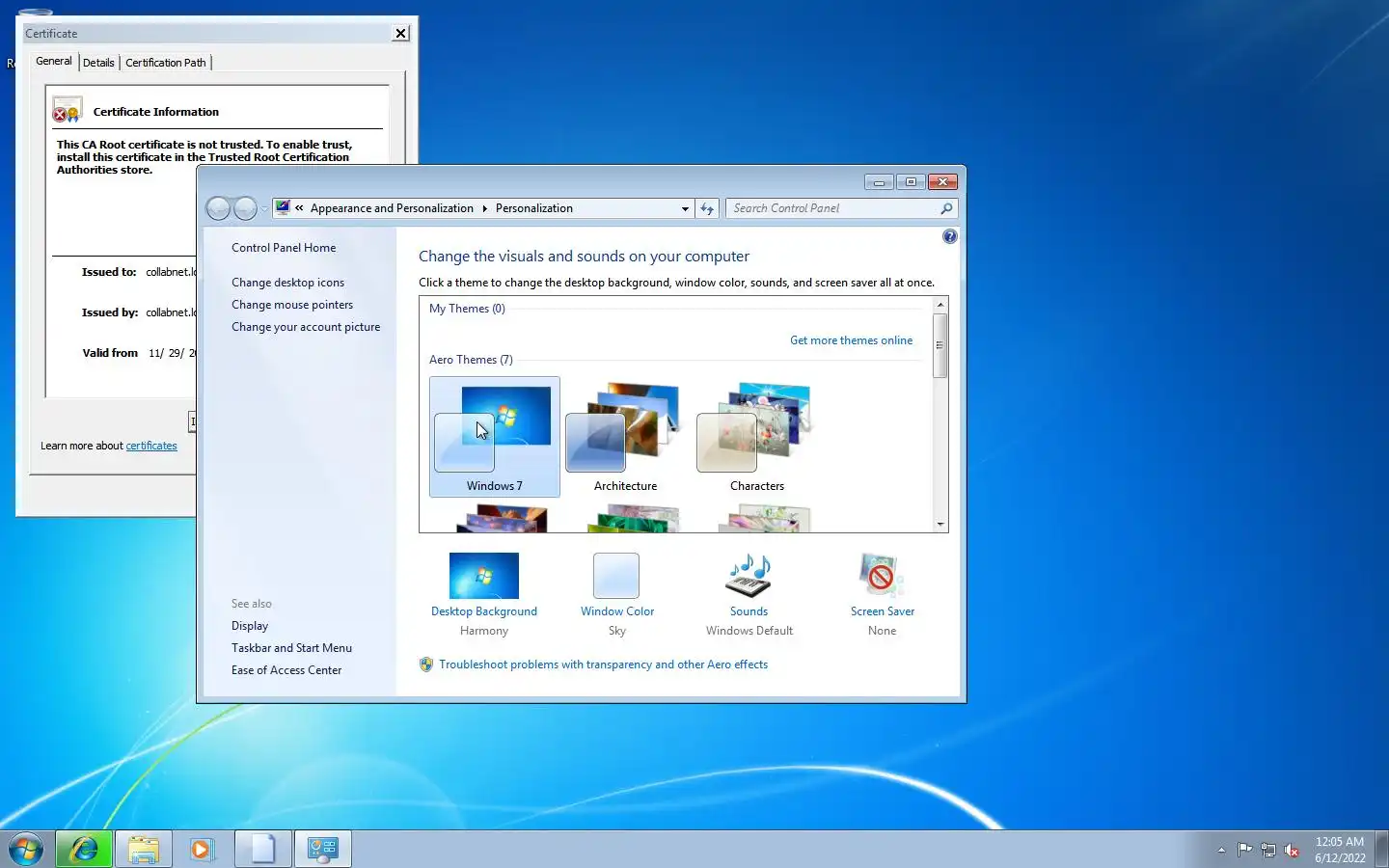Click the search magnifier icon
The height and width of the screenshot is (868, 1389).
pos(946,208)
